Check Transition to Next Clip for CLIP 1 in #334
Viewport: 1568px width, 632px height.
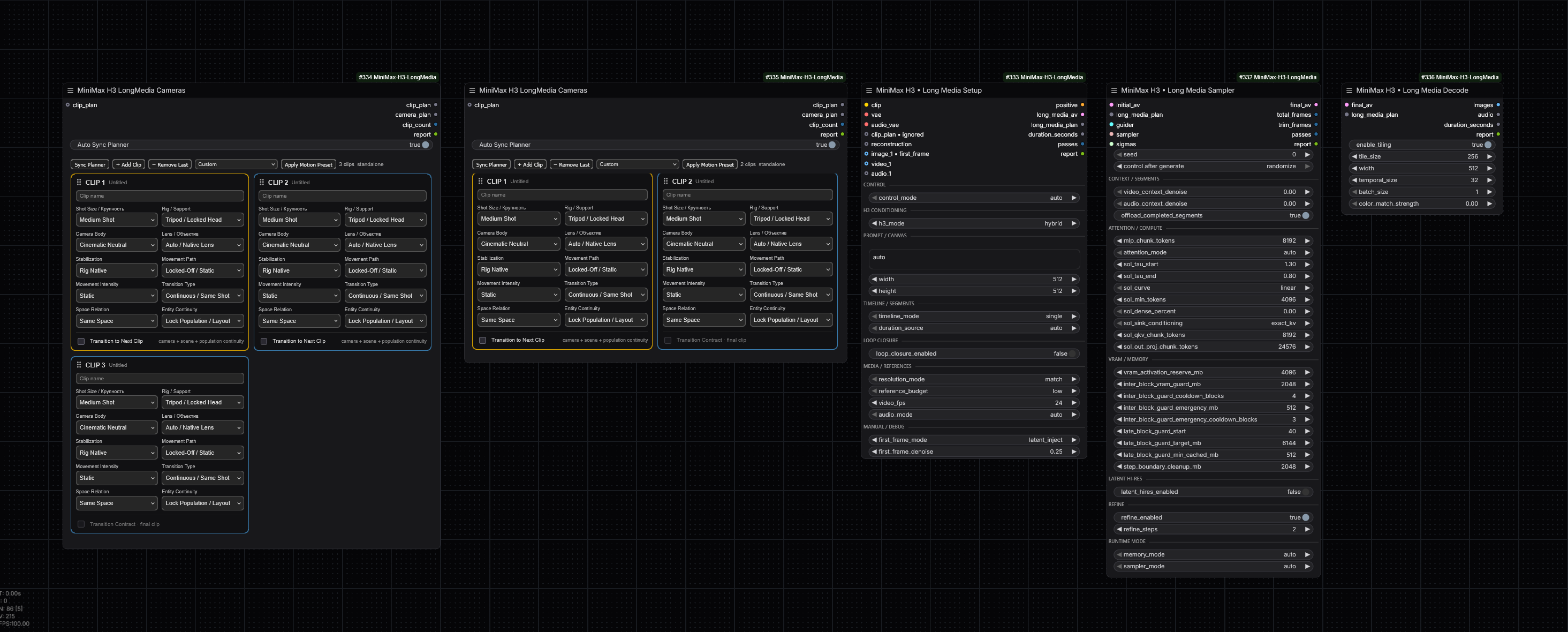[x=81, y=342]
